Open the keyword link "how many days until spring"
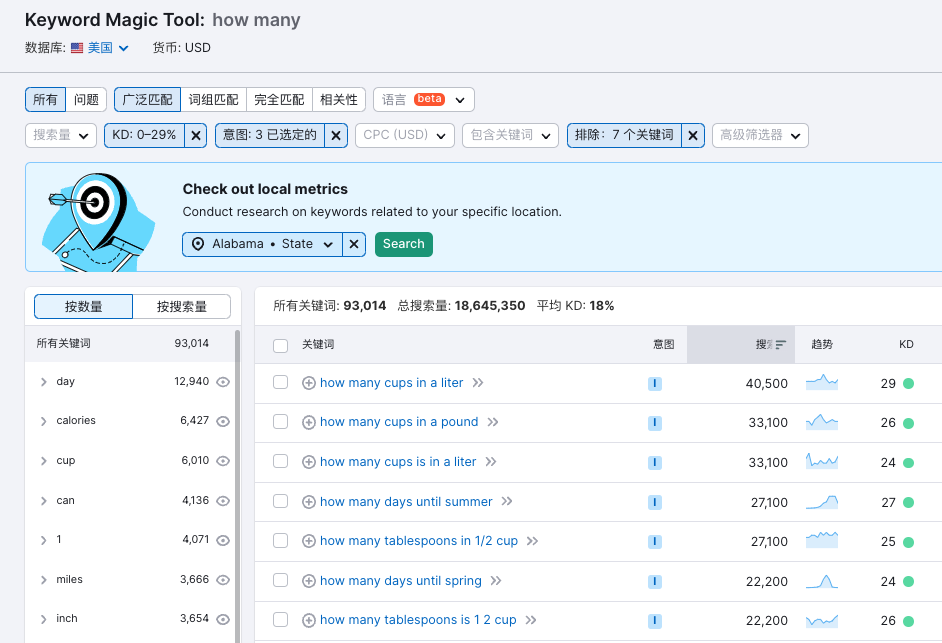Image resolution: width=942 pixels, height=643 pixels. pyautogui.click(x=399, y=581)
